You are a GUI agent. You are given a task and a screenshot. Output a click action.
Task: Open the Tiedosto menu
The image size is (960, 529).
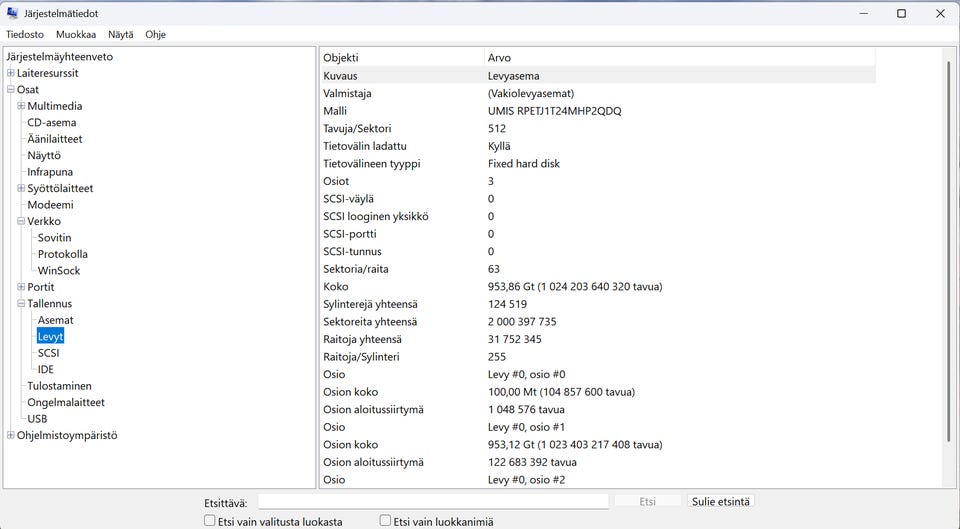click(x=25, y=34)
